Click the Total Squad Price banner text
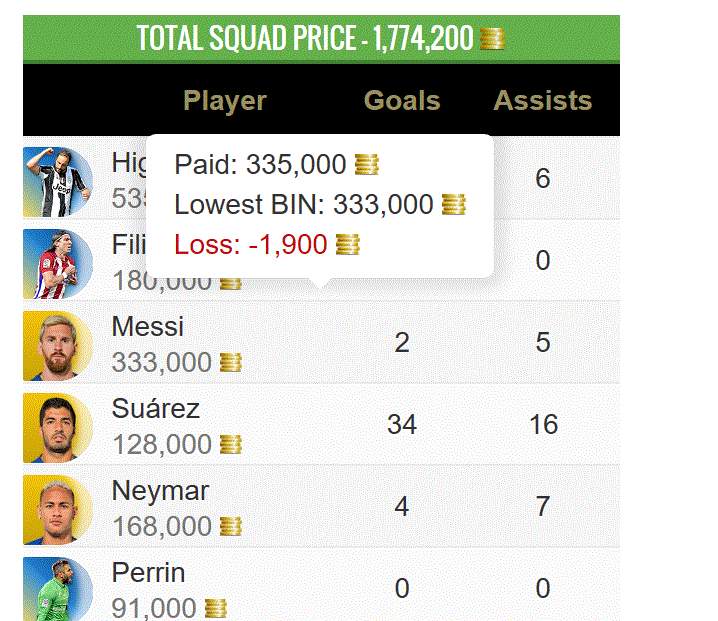The height and width of the screenshot is (621, 718). (305, 40)
